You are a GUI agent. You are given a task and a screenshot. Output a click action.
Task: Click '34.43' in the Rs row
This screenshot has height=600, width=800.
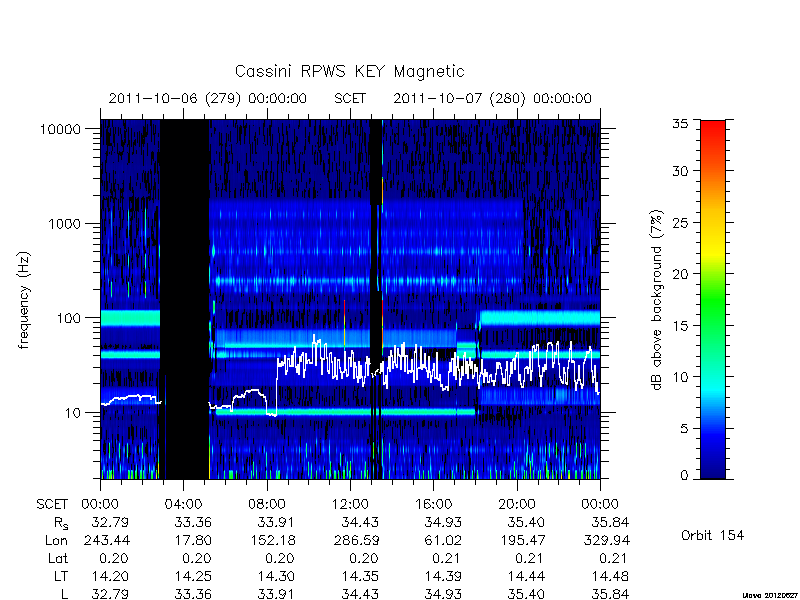click(x=360, y=522)
